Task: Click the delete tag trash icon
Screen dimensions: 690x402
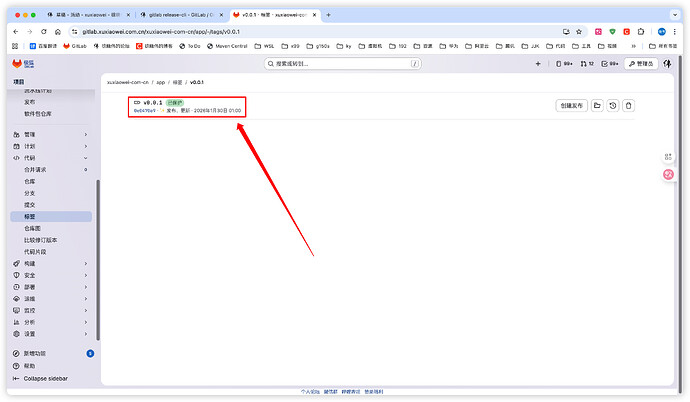Action: tap(628, 105)
